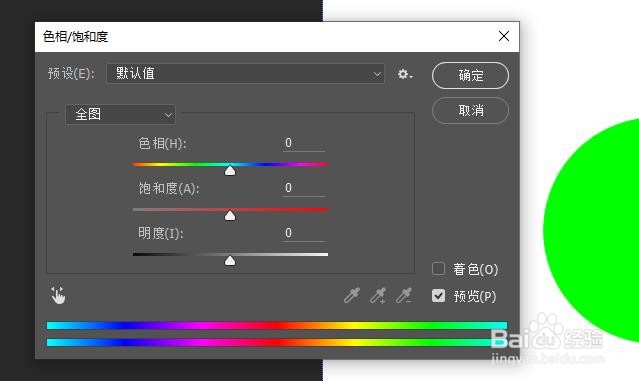Viewport: 639px width, 381px height.
Task: Select the subtract-from-sample eyedropper
Action: pyautogui.click(x=404, y=295)
